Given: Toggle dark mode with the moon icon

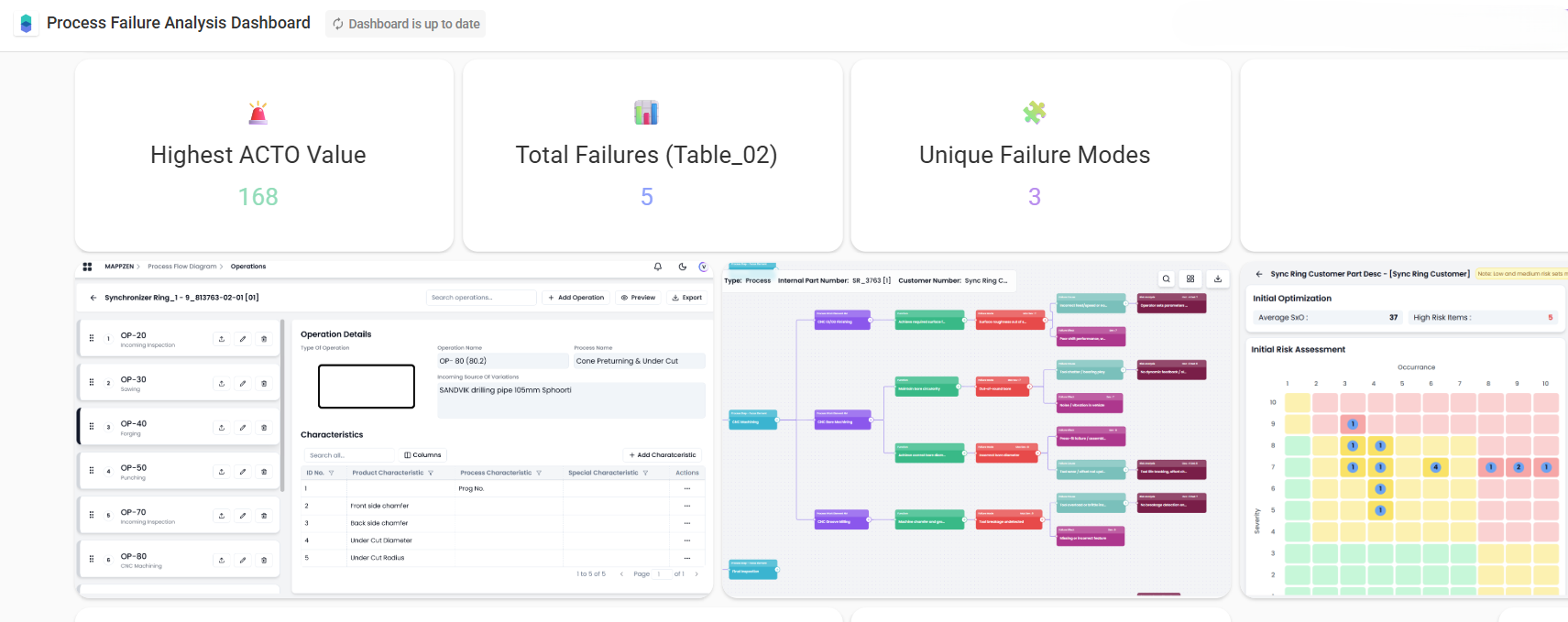Looking at the screenshot, I should pyautogui.click(x=683, y=267).
